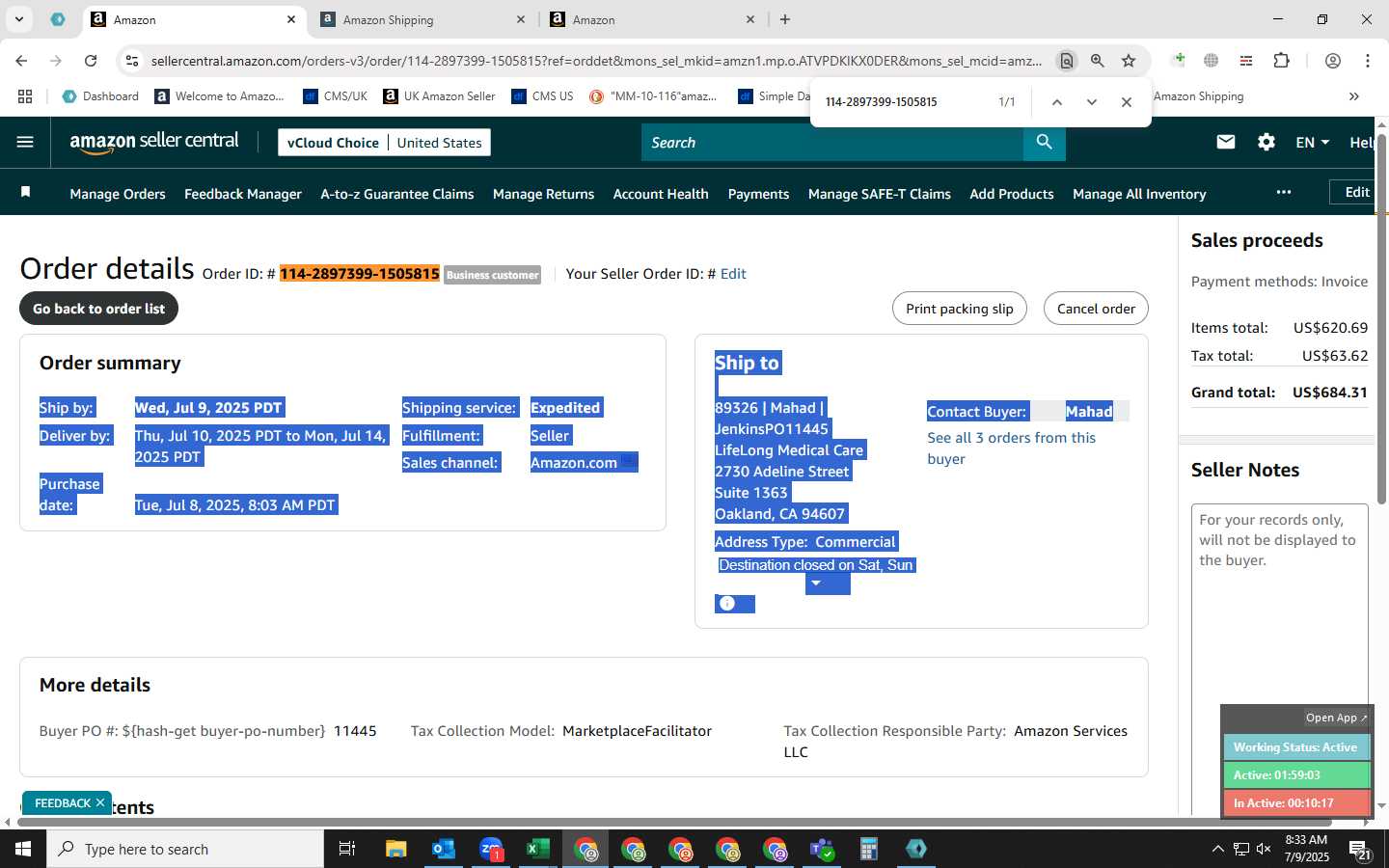Click Amazon.com sales channel link

coord(574,463)
